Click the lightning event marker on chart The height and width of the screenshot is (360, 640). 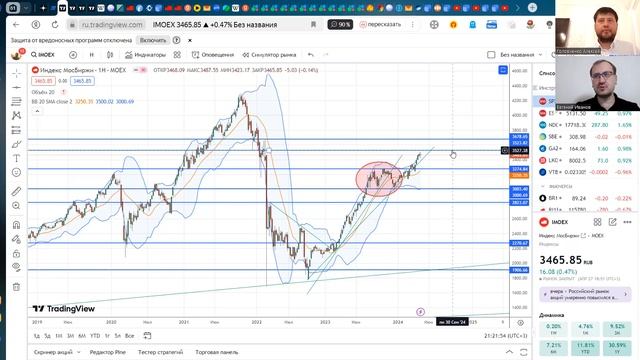coord(420,312)
